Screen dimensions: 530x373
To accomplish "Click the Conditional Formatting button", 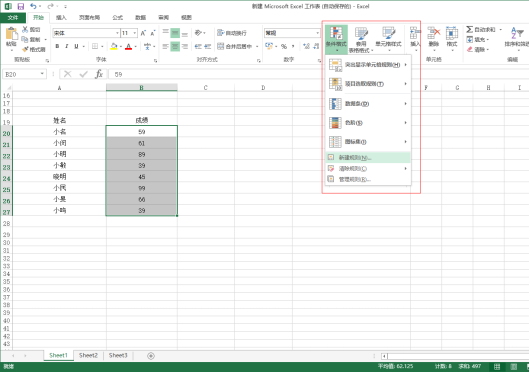I will pyautogui.click(x=336, y=39).
